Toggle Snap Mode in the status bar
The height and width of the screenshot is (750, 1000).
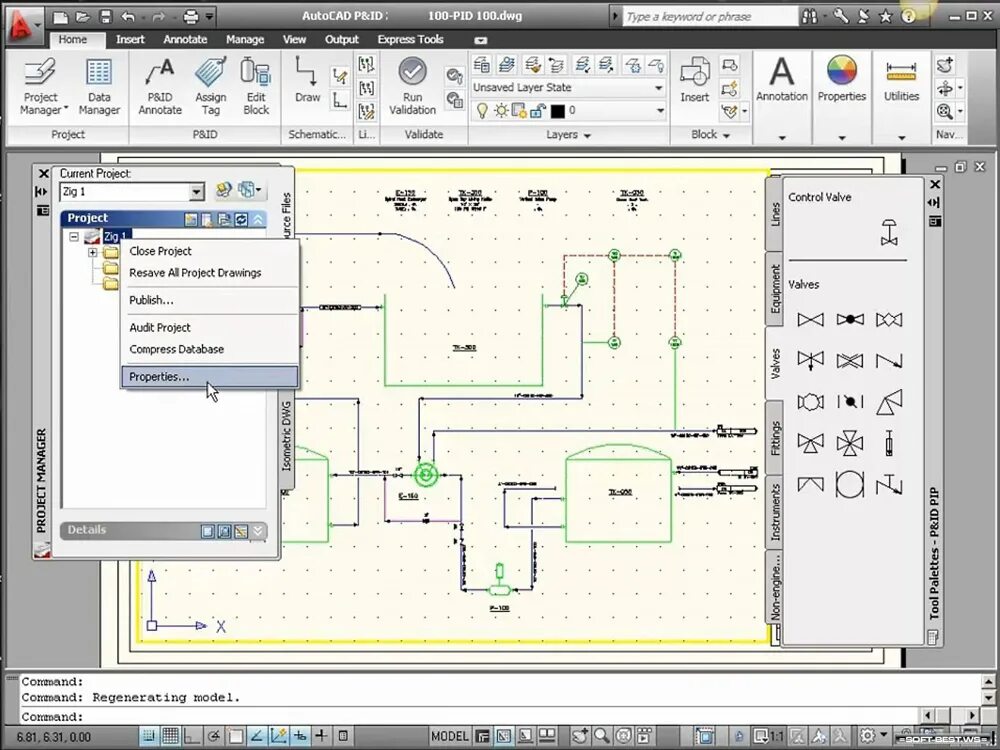149,736
